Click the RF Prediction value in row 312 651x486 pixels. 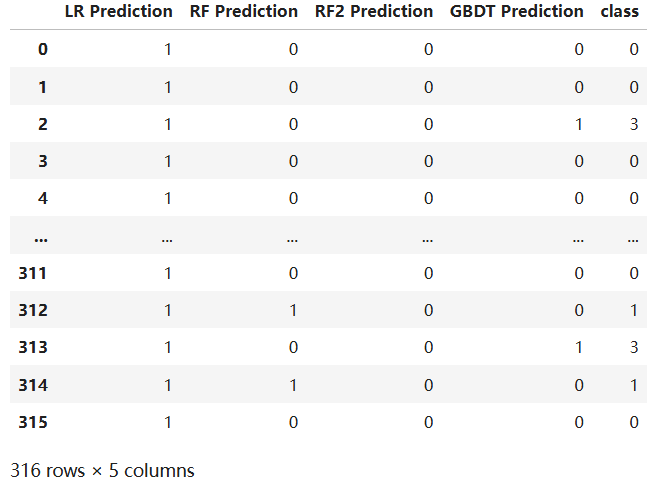point(293,310)
